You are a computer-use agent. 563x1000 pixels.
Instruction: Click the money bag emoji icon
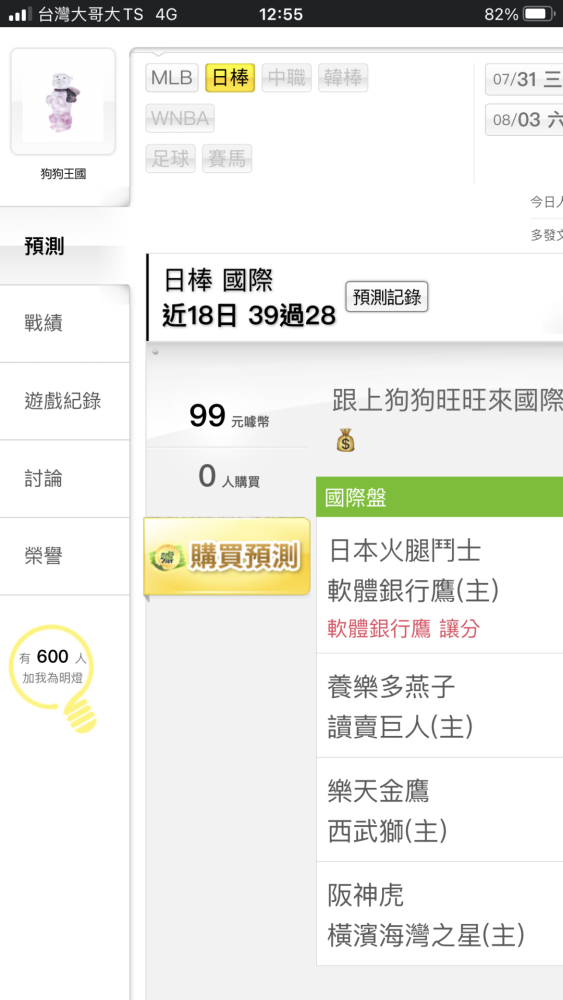344,441
